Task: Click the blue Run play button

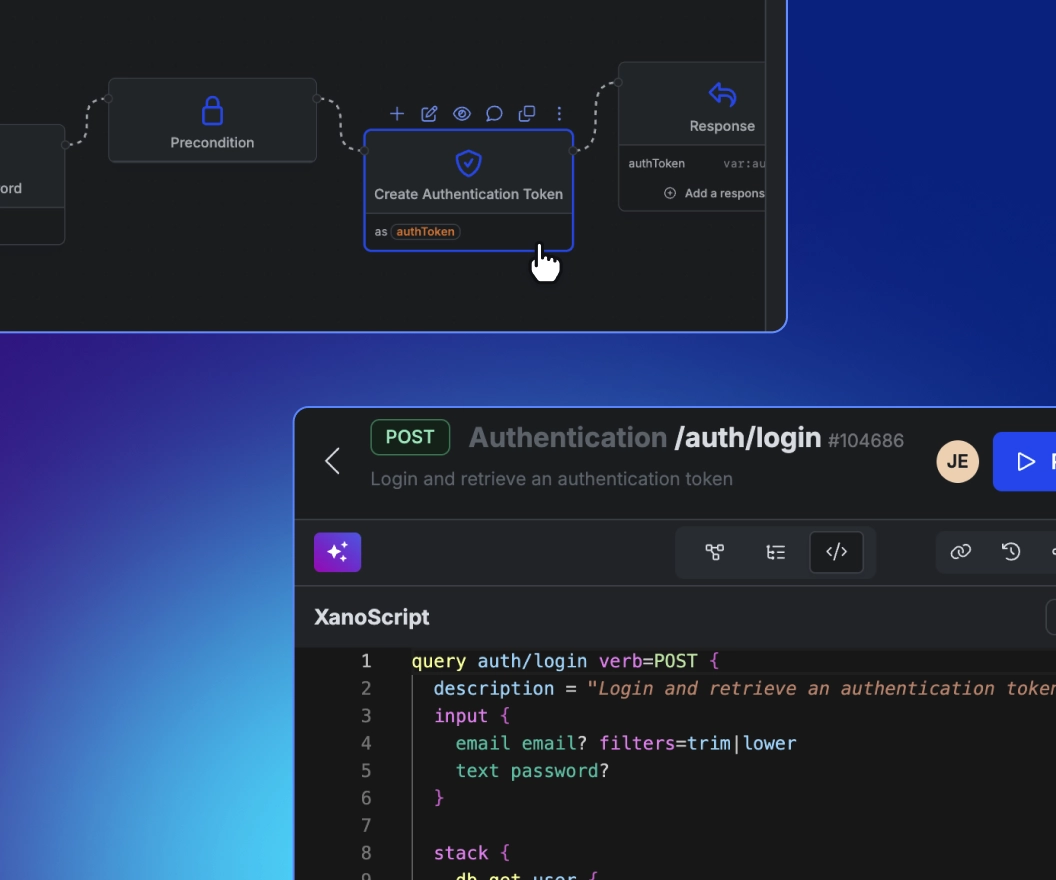Action: 1024,461
